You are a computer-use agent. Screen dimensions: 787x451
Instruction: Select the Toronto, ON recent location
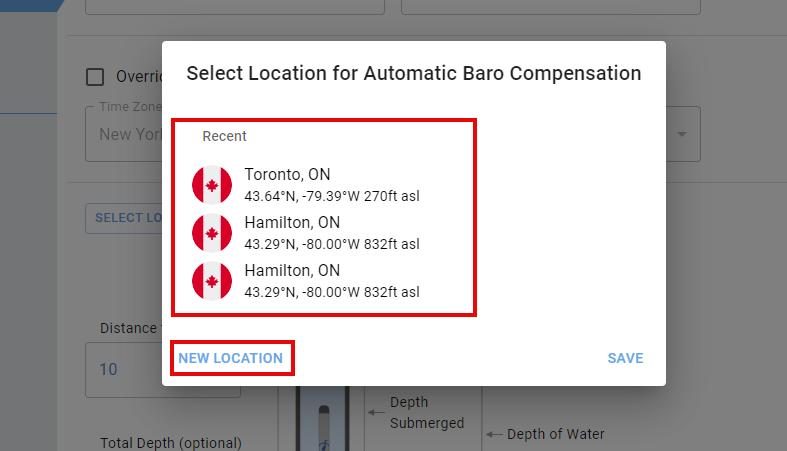(287, 175)
